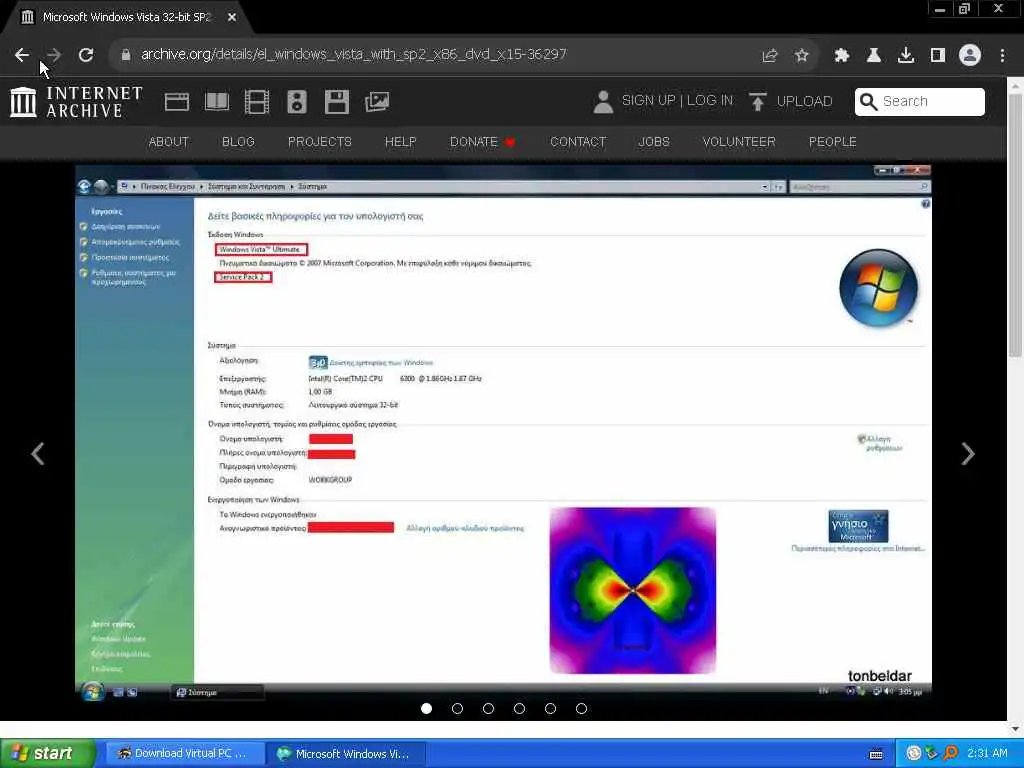1024x768 pixels.
Task: Click the SIGN UP link
Action: (x=648, y=101)
